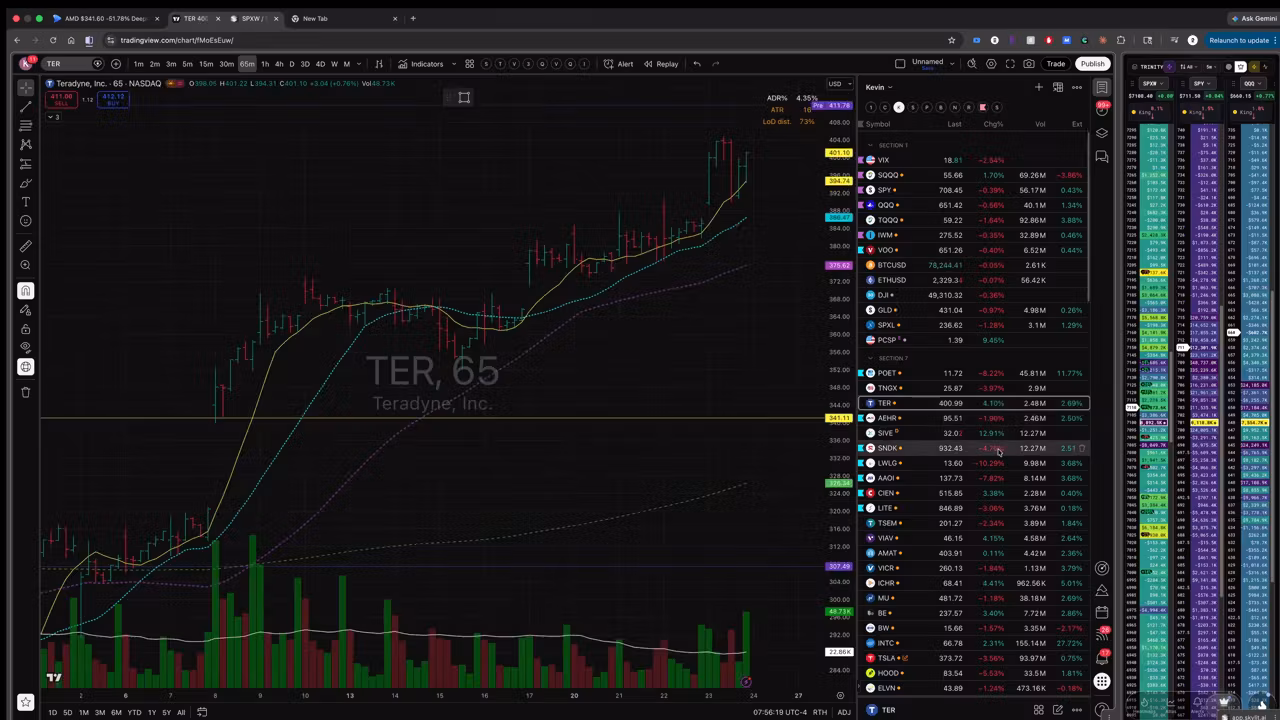Enter fullscreen chart mode
Screen dimensions: 1280x720
coord(1010,64)
